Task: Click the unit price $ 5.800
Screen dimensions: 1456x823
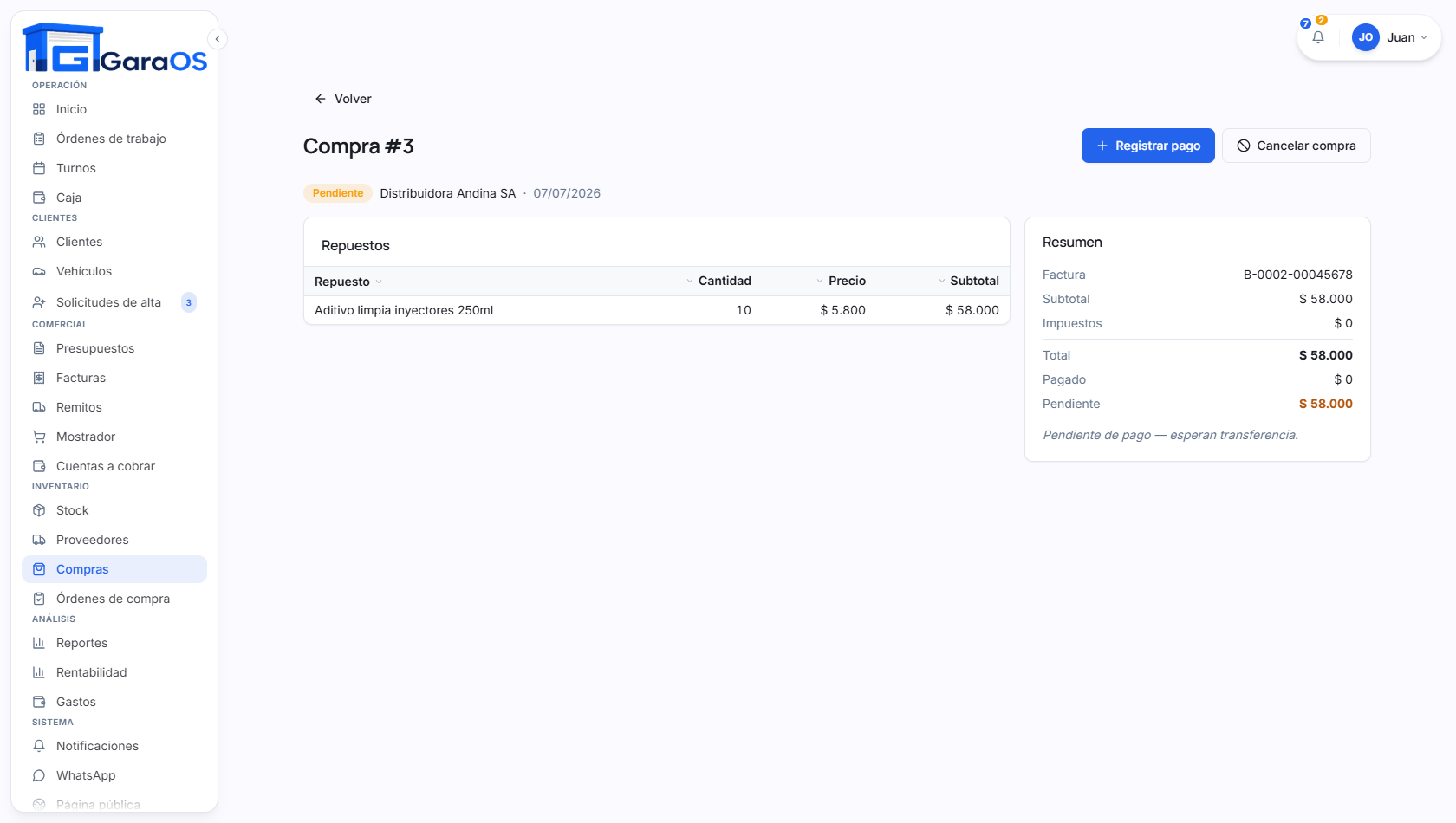Action: click(x=843, y=310)
